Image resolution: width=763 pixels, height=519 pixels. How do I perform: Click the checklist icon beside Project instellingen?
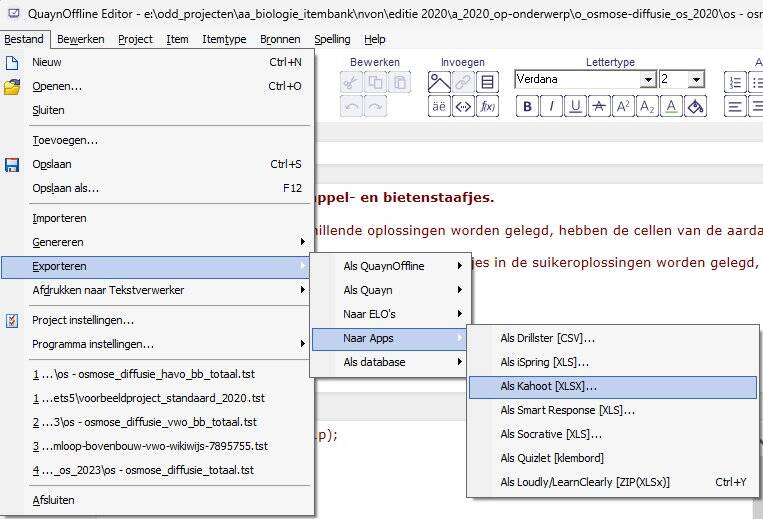pyautogui.click(x=12, y=321)
